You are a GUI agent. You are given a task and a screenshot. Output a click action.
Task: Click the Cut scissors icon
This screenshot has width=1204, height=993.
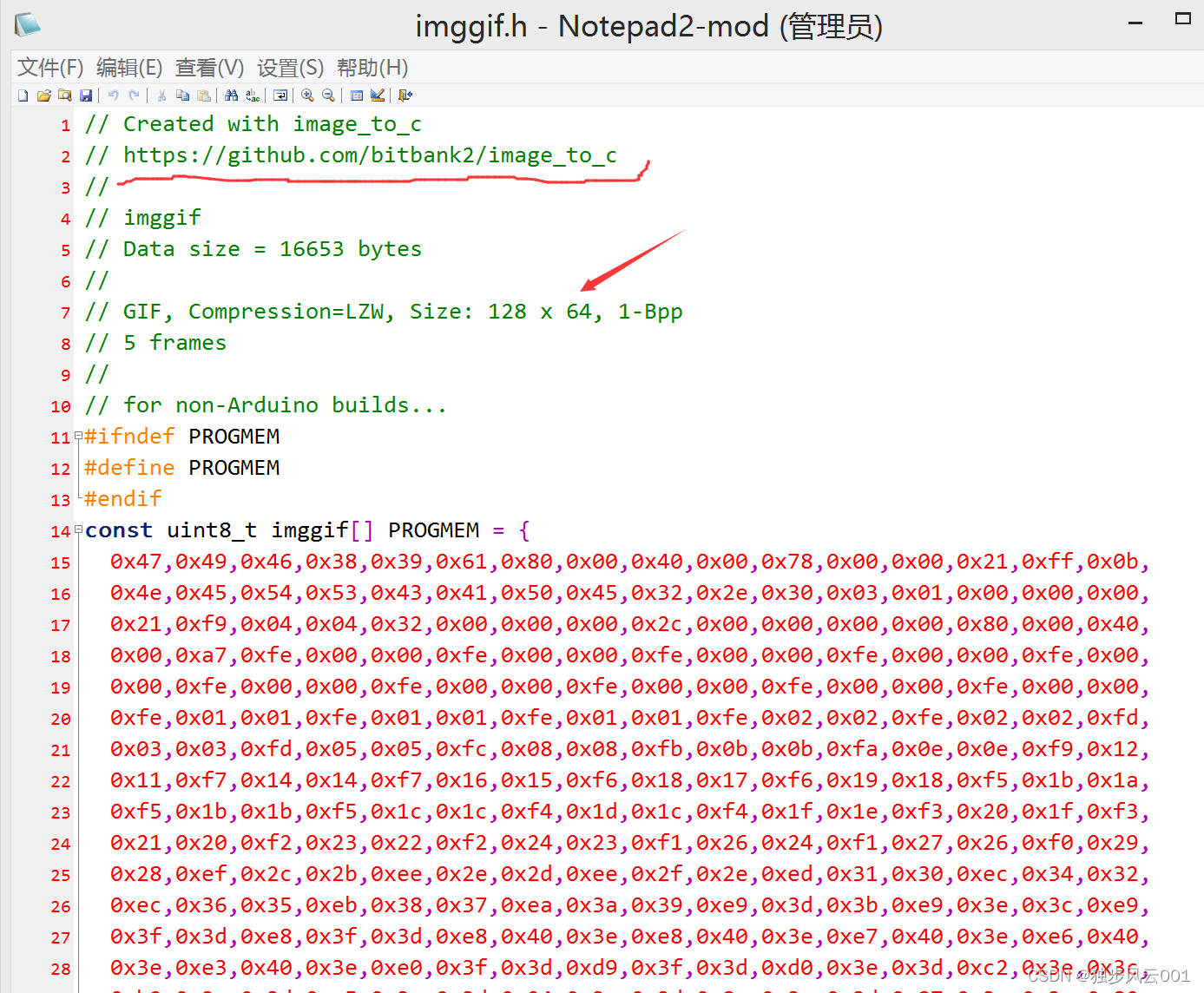[161, 95]
